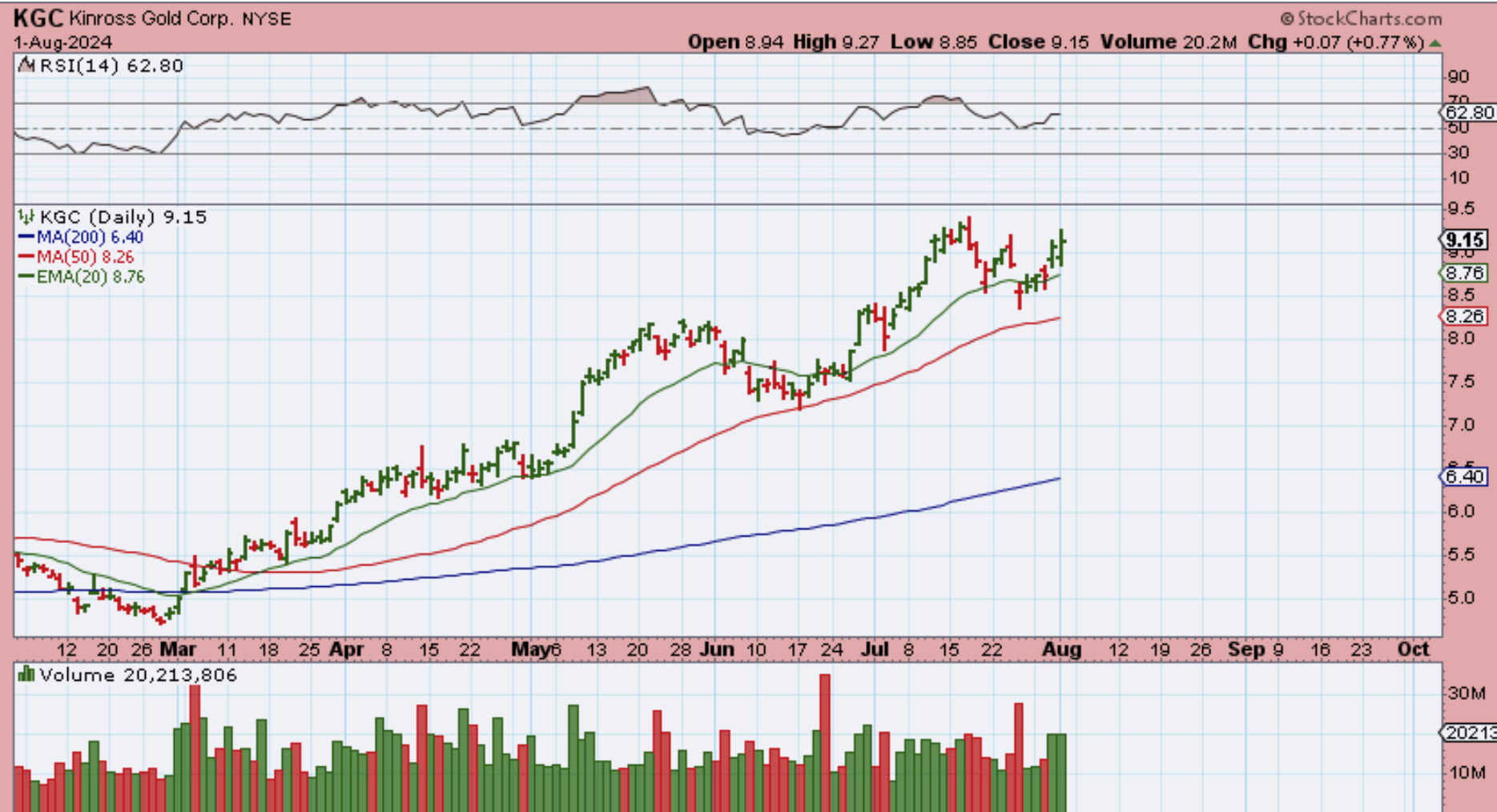Click the Low 8.85 value in the header
The width and height of the screenshot is (1497, 812).
[x=934, y=42]
